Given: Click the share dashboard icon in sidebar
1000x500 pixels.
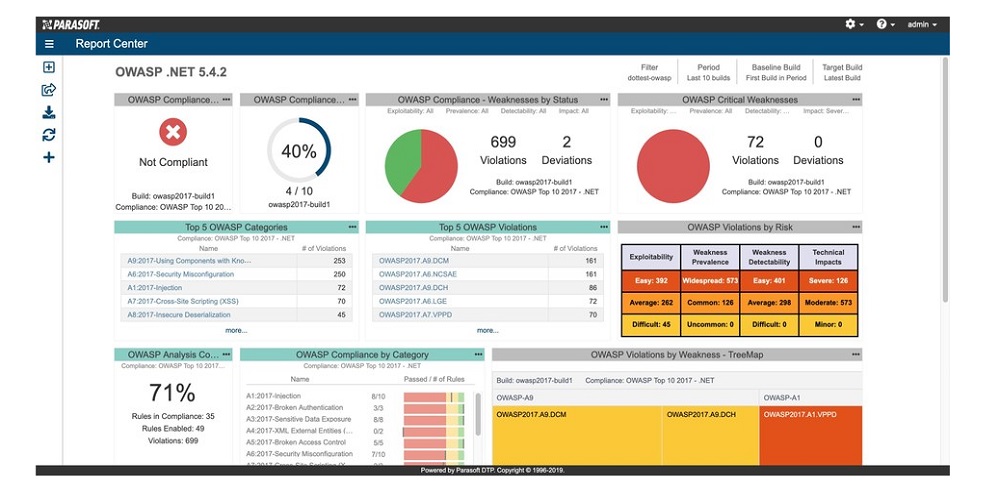Looking at the screenshot, I should click(x=48, y=90).
